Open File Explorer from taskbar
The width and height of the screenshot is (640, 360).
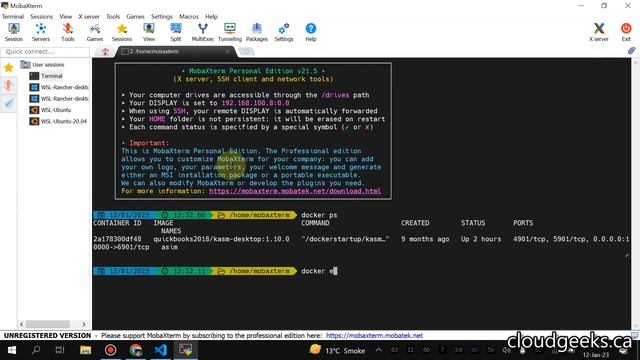click(85, 350)
